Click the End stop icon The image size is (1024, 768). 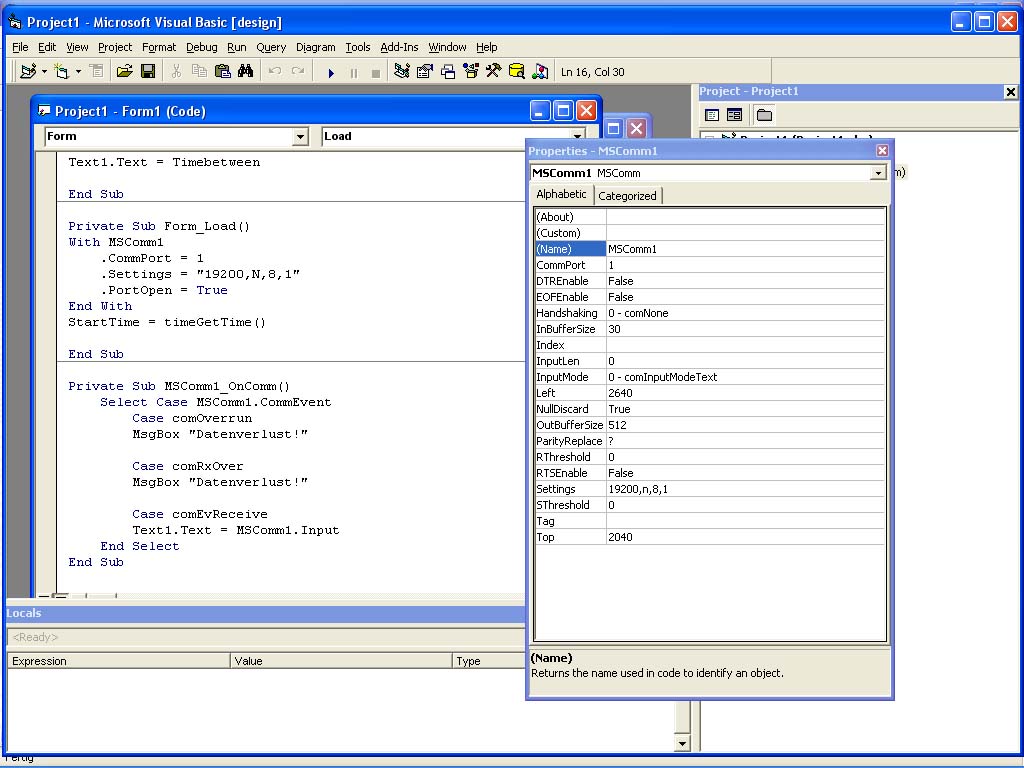tap(376, 72)
